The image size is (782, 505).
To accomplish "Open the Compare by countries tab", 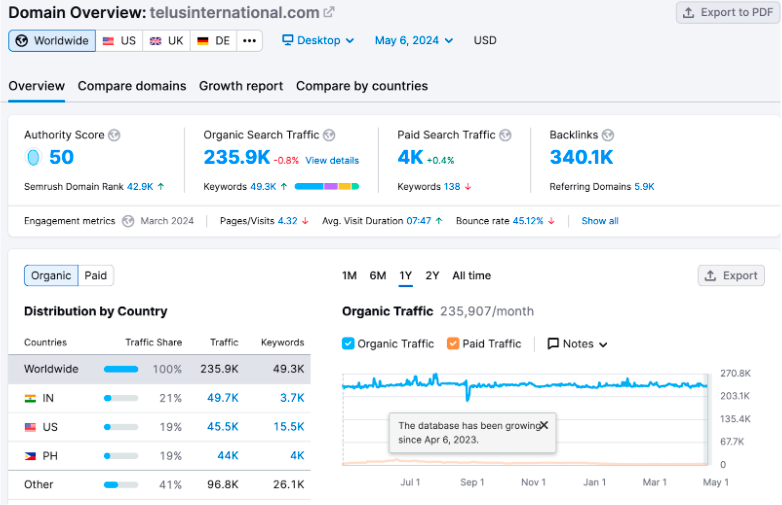I will [362, 86].
